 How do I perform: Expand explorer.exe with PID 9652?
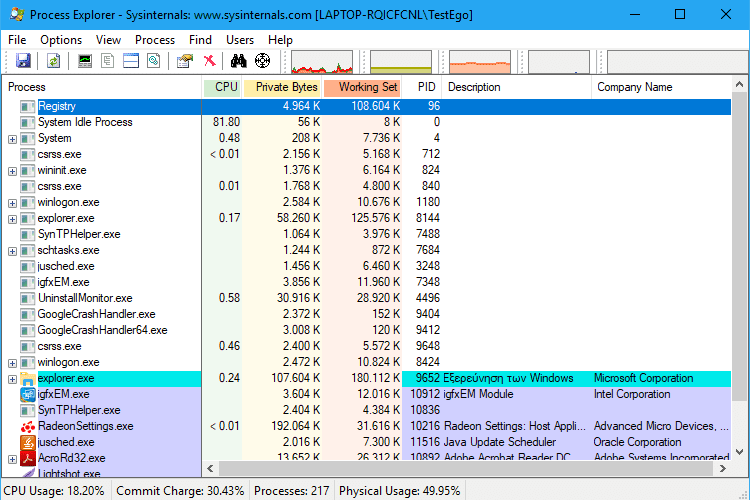click(x=12, y=379)
